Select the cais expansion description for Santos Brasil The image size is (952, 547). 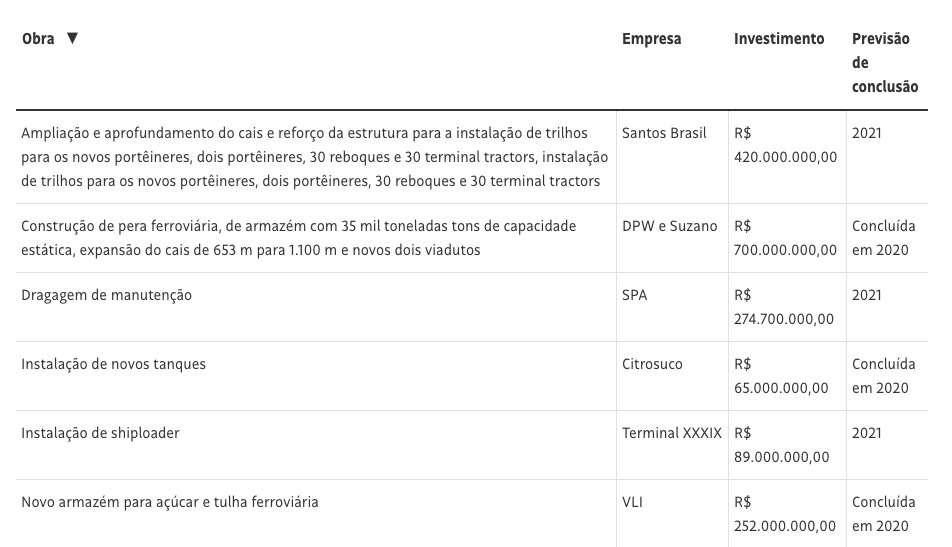(314, 157)
